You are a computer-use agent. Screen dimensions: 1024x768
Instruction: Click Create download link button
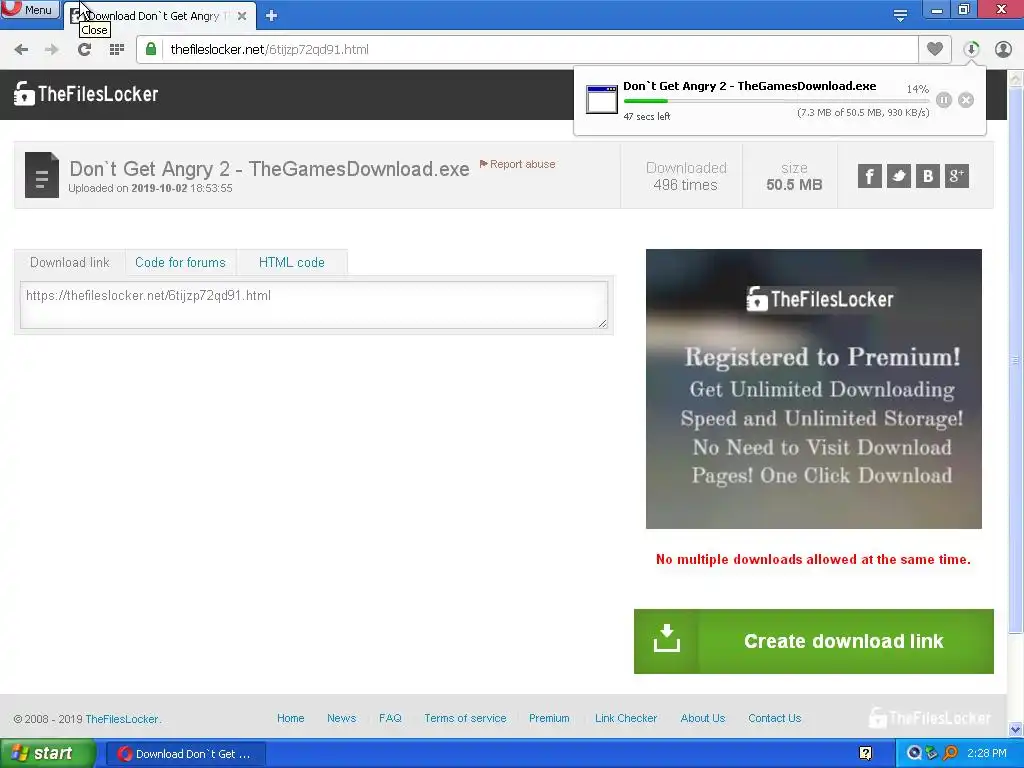(x=814, y=641)
